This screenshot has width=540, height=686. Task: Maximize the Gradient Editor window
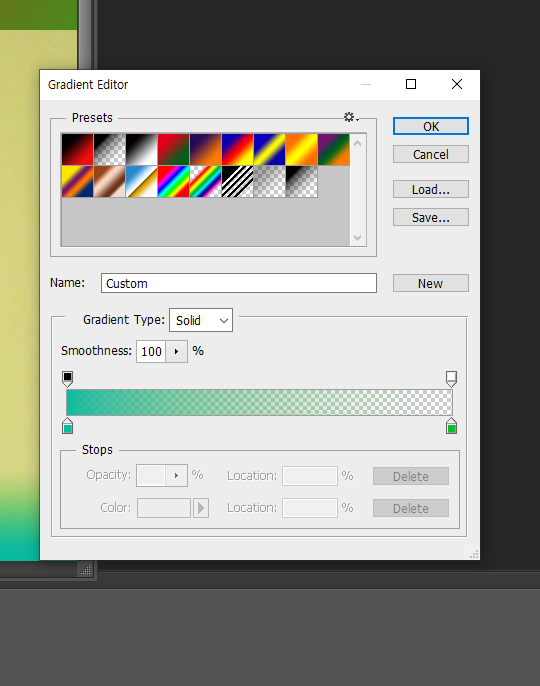411,84
